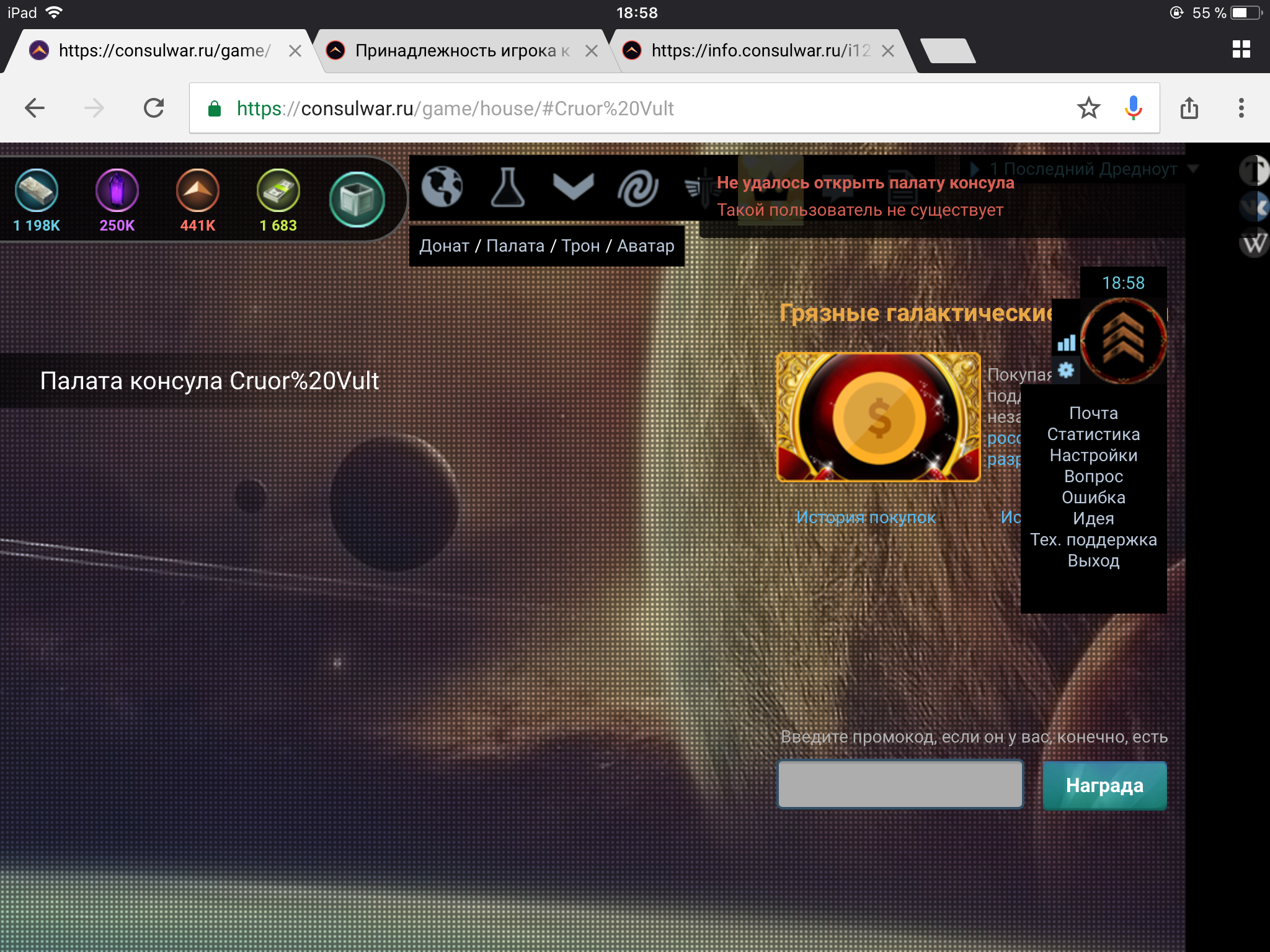Click the purple crystal resource icon

click(x=117, y=190)
